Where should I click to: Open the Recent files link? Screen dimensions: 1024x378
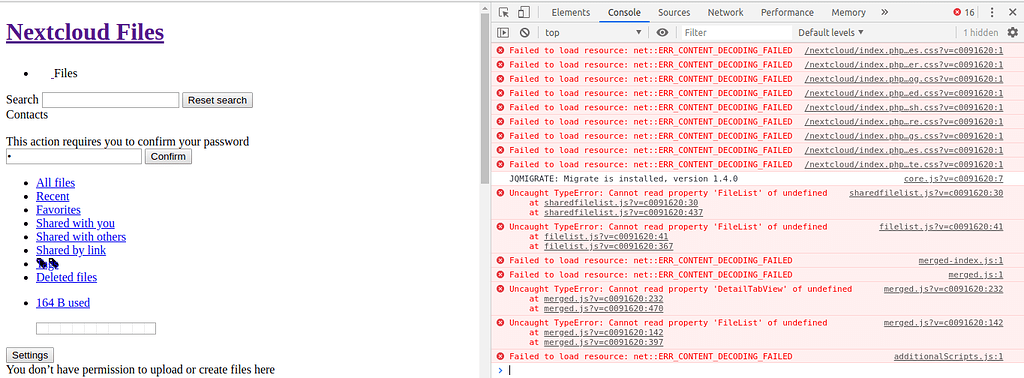click(x=52, y=196)
